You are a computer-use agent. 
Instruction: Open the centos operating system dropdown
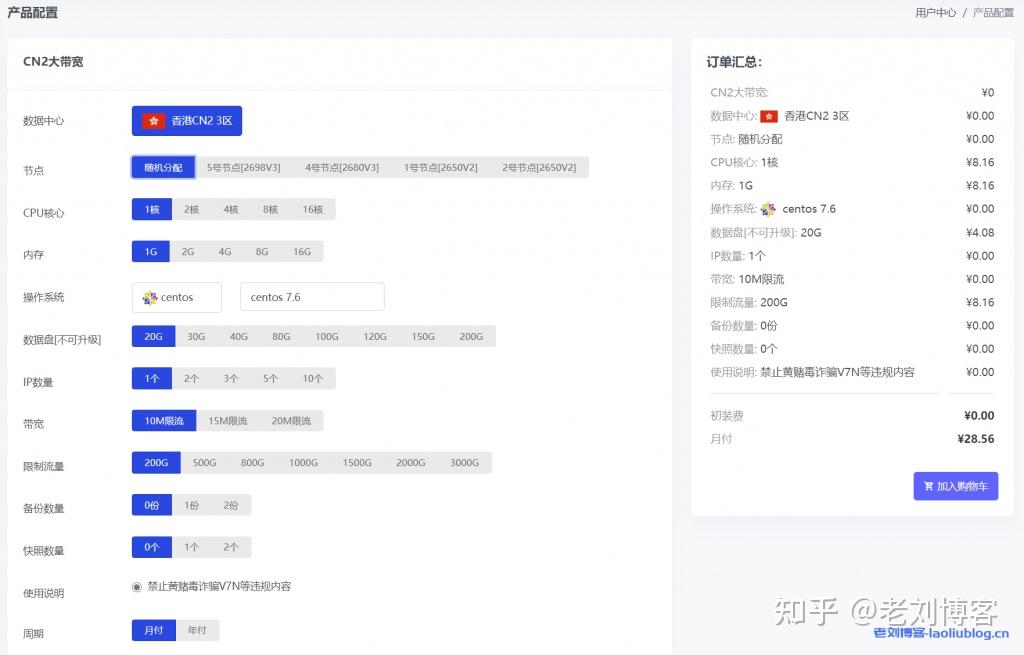tap(177, 297)
